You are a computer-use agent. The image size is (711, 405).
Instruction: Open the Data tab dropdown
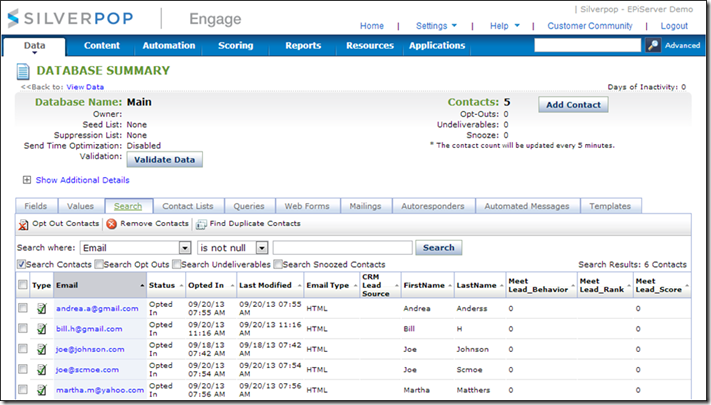pos(34,47)
